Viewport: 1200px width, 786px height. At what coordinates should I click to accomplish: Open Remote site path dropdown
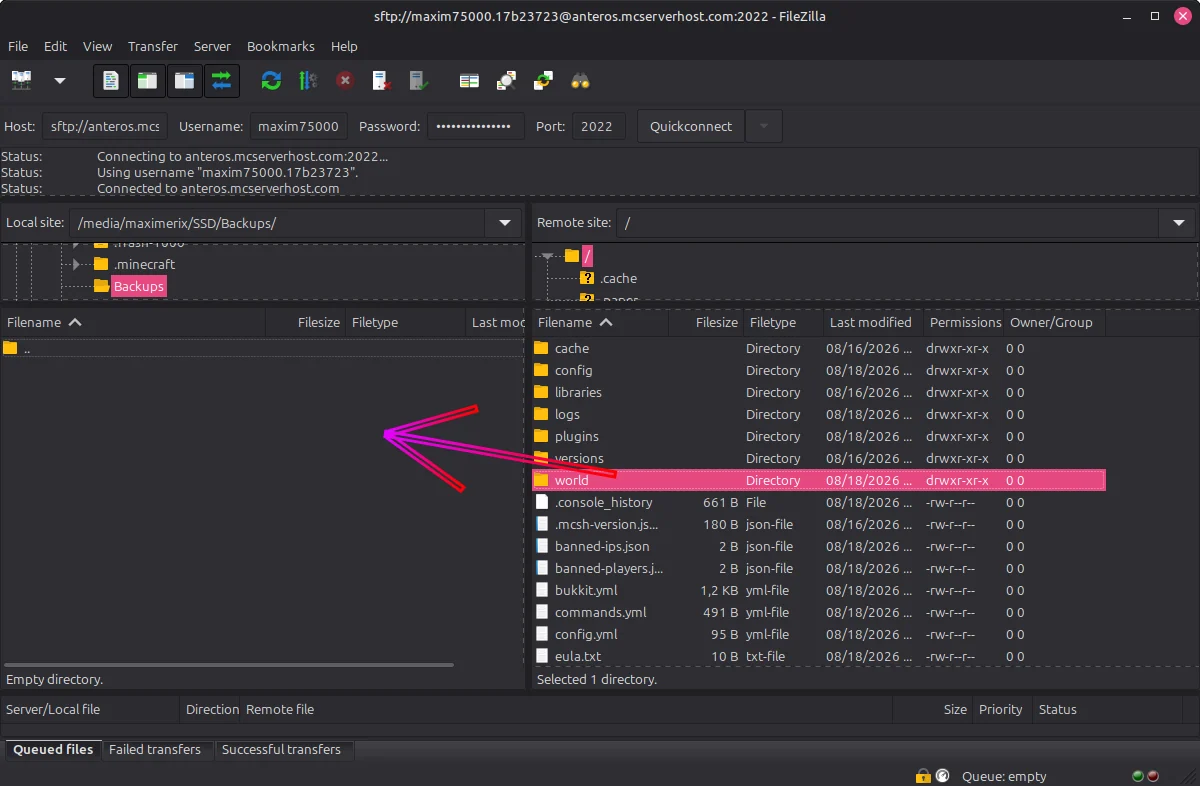click(x=1177, y=223)
